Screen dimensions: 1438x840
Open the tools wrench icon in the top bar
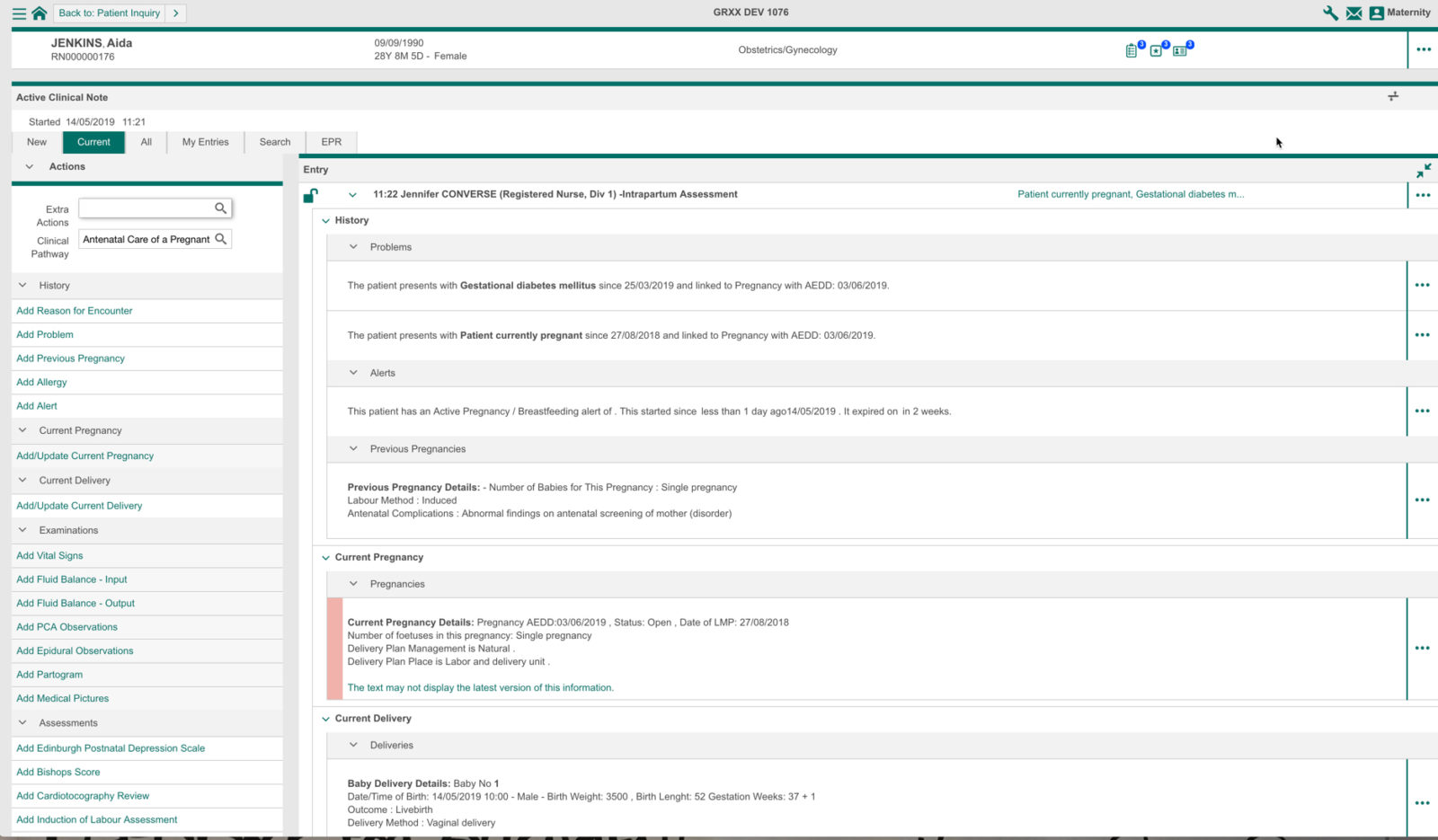(x=1331, y=13)
